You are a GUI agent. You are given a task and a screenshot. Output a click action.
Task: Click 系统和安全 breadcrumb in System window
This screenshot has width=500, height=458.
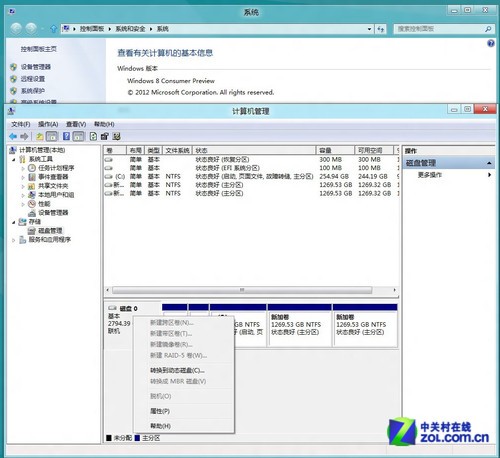(x=130, y=29)
